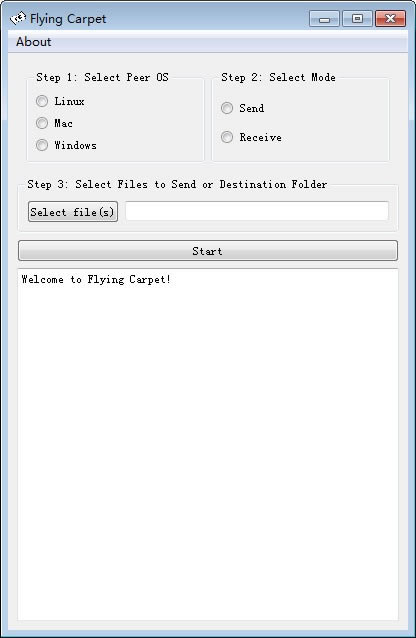This screenshot has width=416, height=638.
Task: Click the Select file(s) button
Action: 73,212
